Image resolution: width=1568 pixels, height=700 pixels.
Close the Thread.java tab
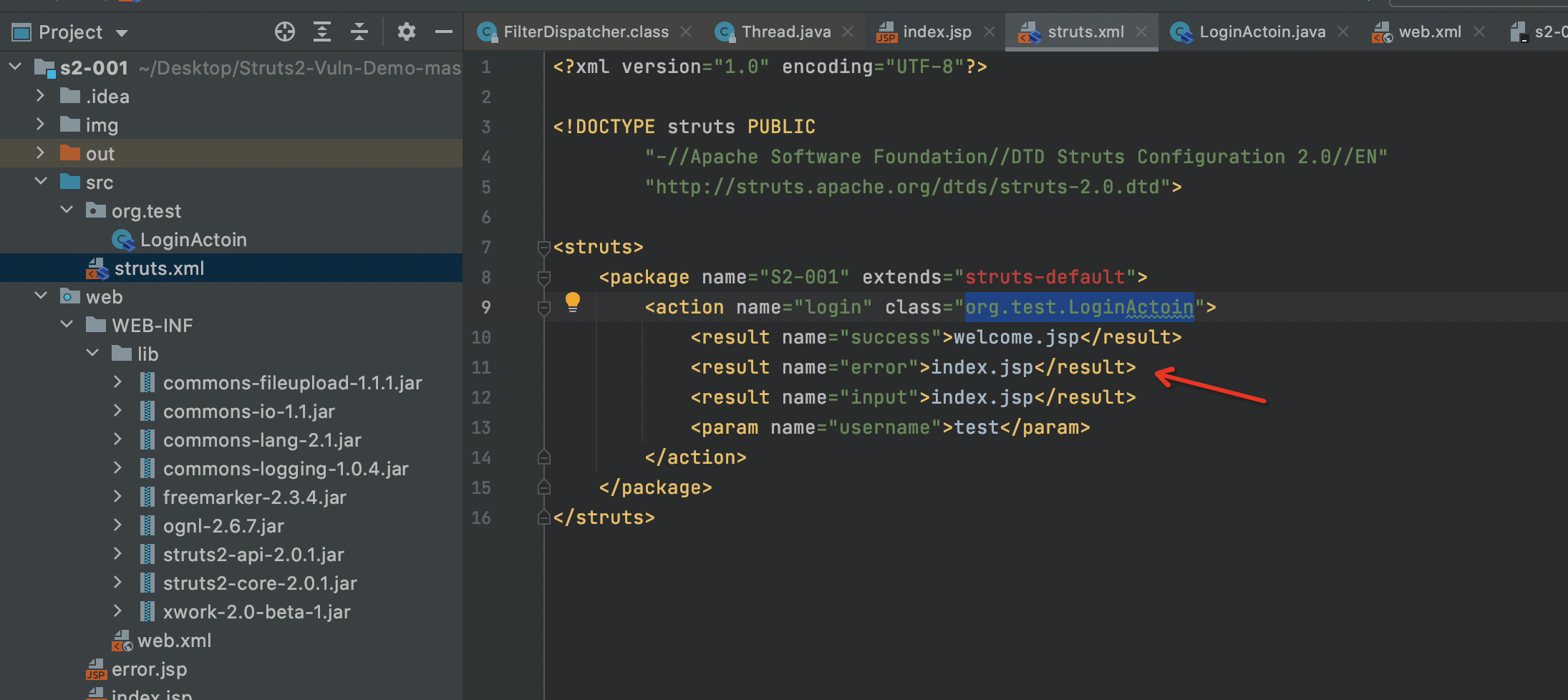pos(848,32)
